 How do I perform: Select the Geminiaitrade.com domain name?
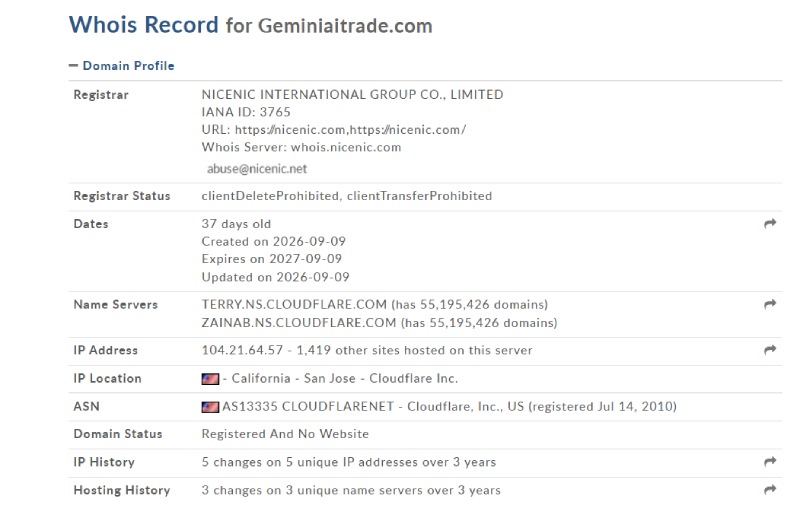click(x=345, y=26)
